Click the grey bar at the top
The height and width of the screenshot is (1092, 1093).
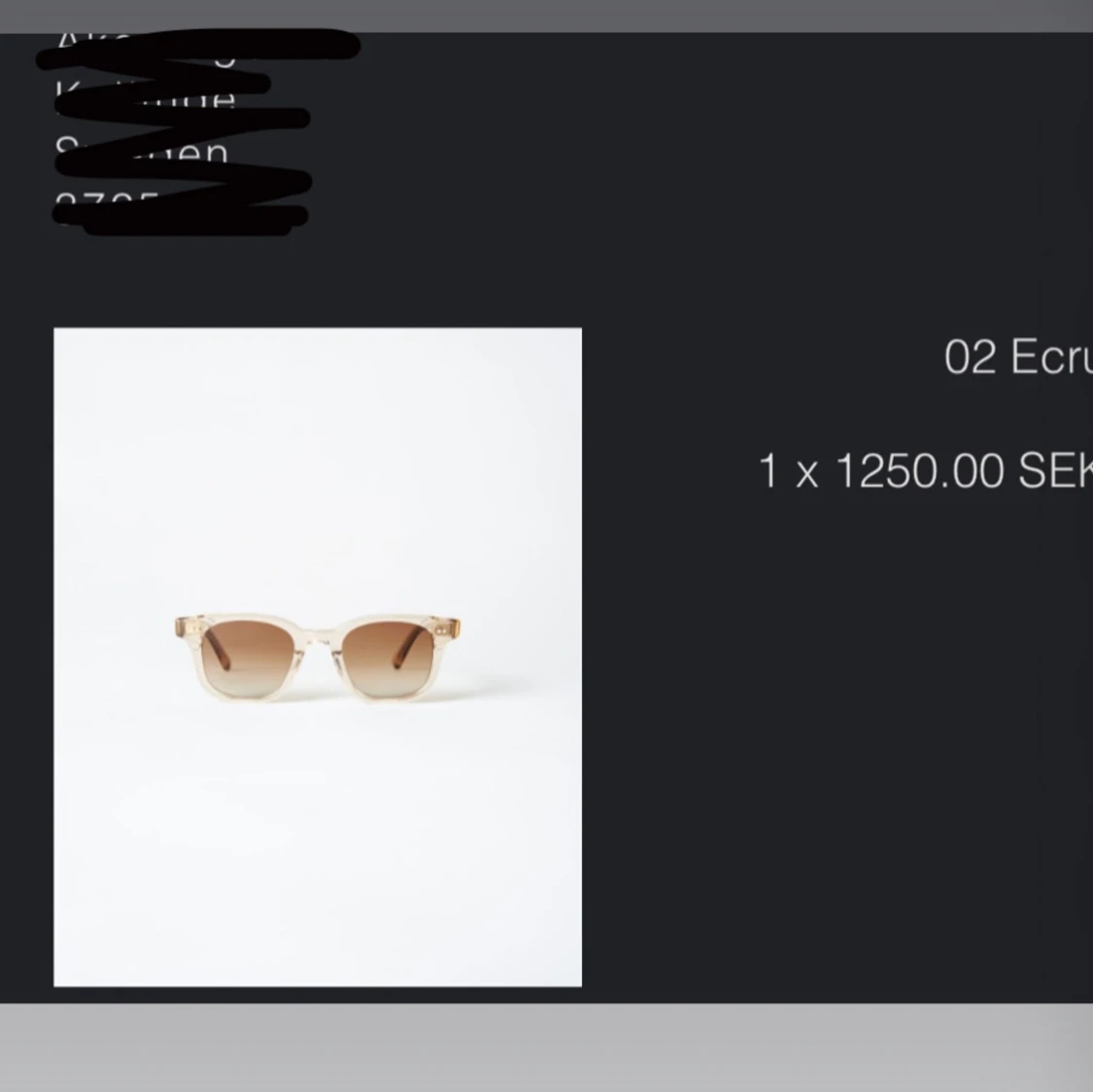[x=546, y=16]
